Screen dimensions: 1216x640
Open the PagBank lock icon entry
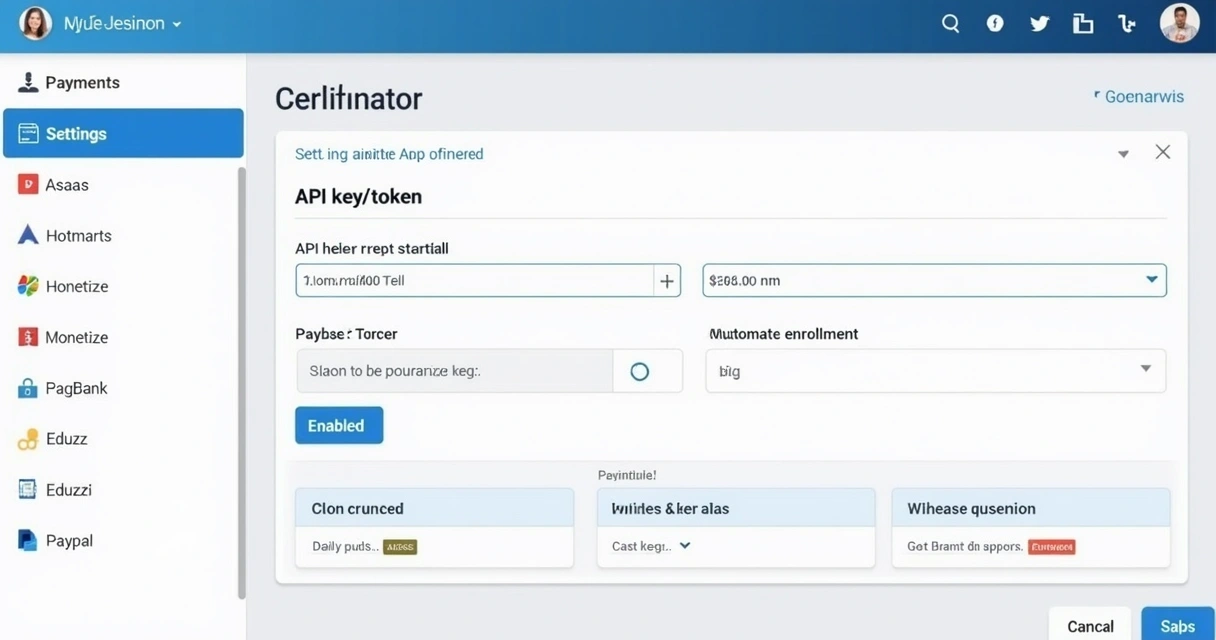coord(27,389)
